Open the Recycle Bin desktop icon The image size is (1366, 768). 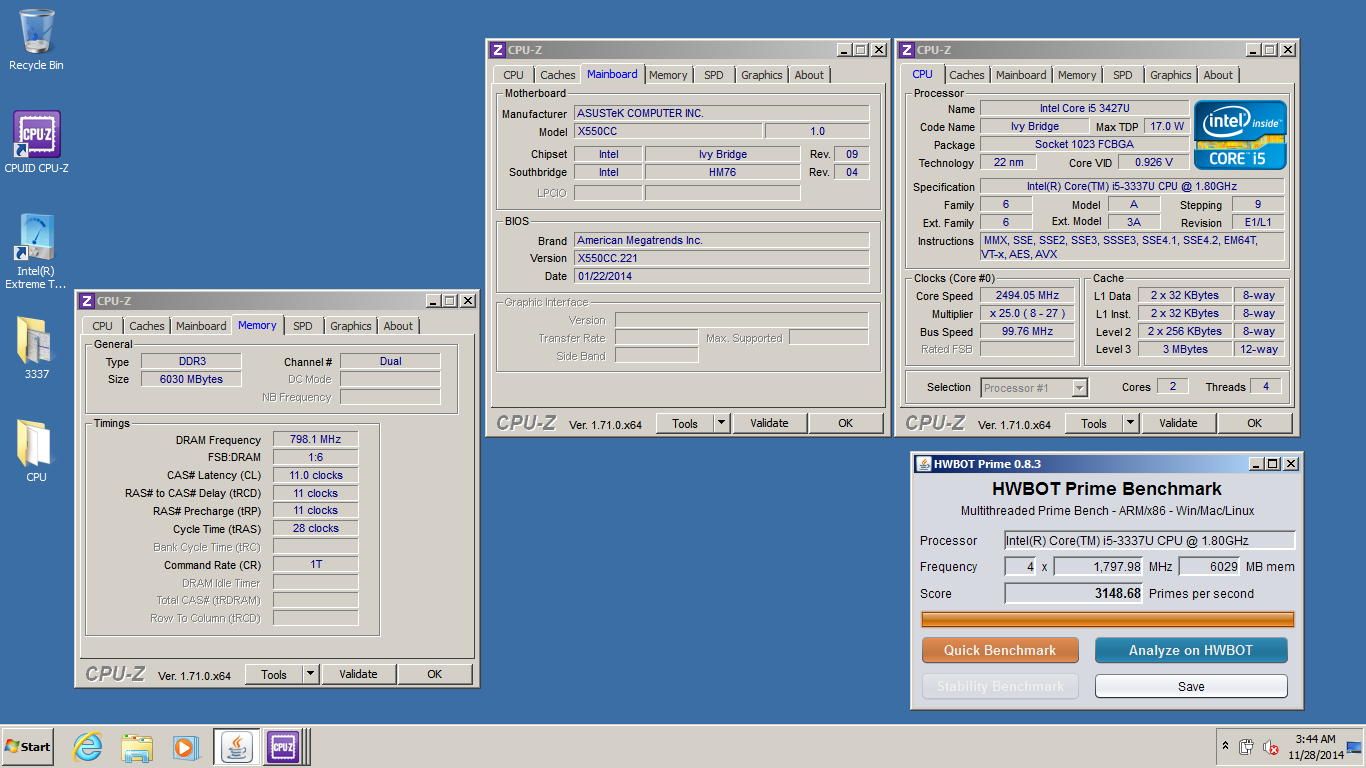pos(36,40)
